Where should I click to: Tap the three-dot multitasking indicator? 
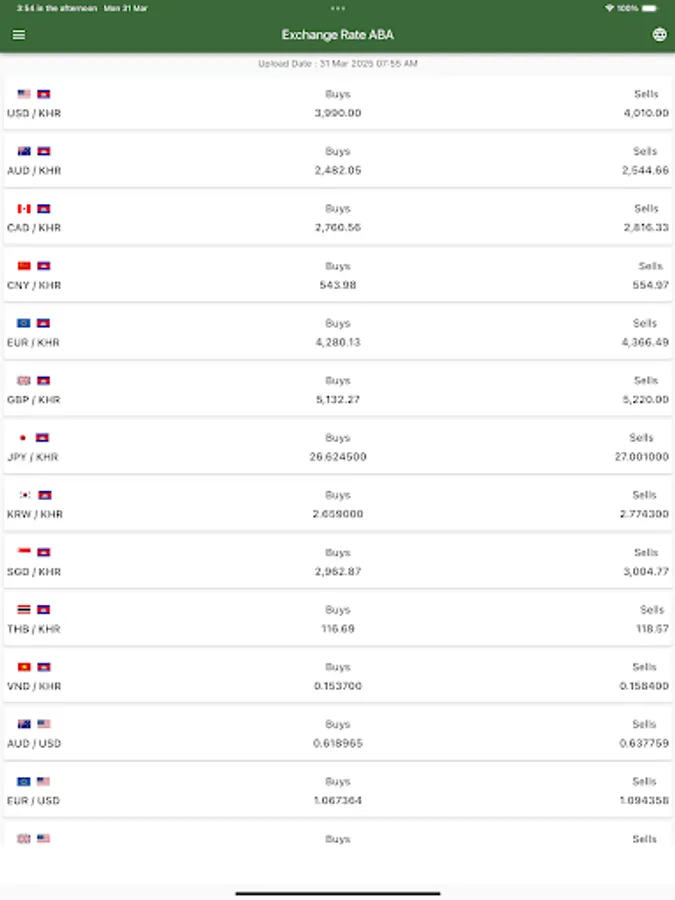337,8
